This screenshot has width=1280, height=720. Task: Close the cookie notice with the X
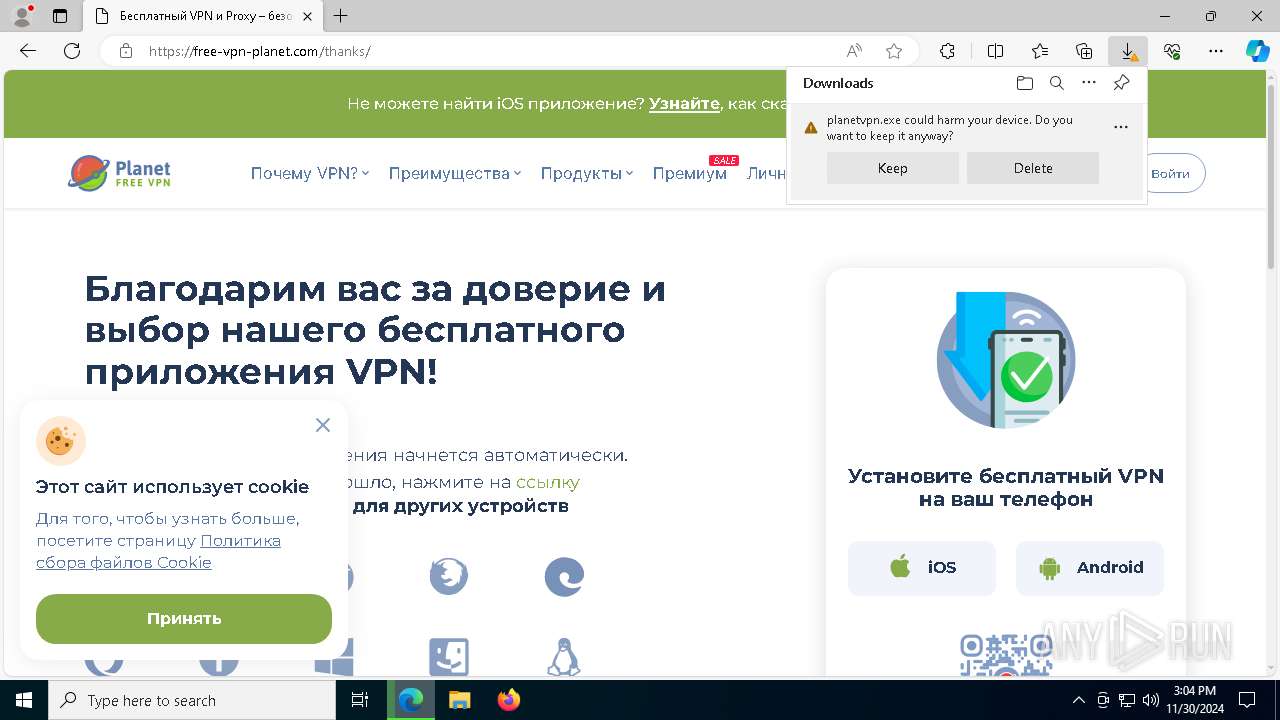[322, 425]
